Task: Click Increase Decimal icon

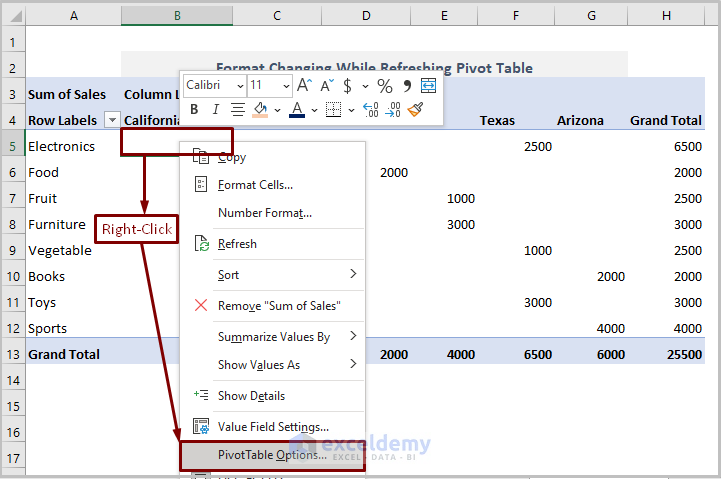Action: pyautogui.click(x=371, y=109)
